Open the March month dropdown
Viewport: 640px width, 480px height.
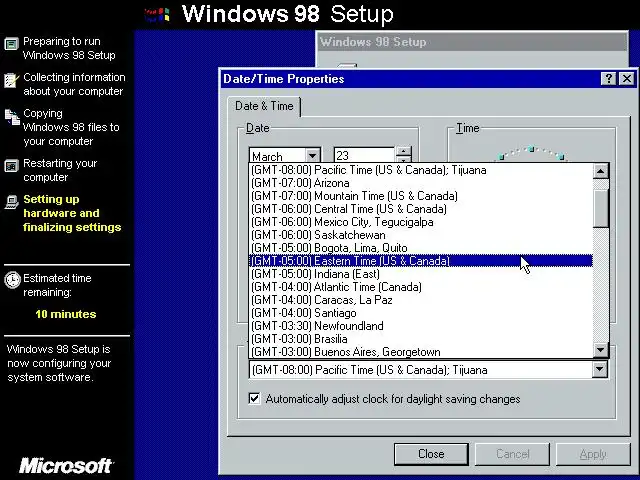(313, 156)
